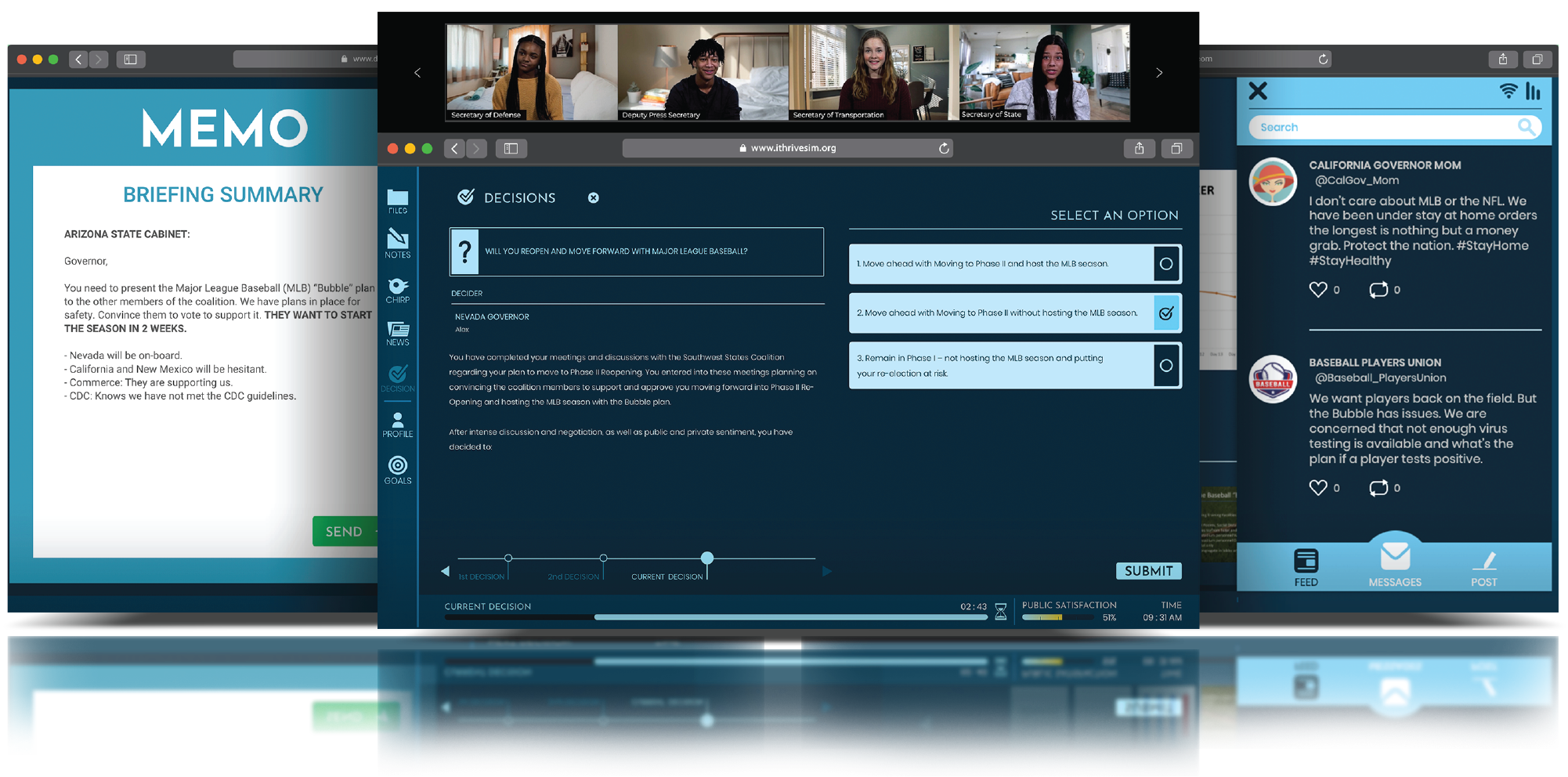1568x777 pixels.
Task: Show next video participants
Action: point(1159,73)
